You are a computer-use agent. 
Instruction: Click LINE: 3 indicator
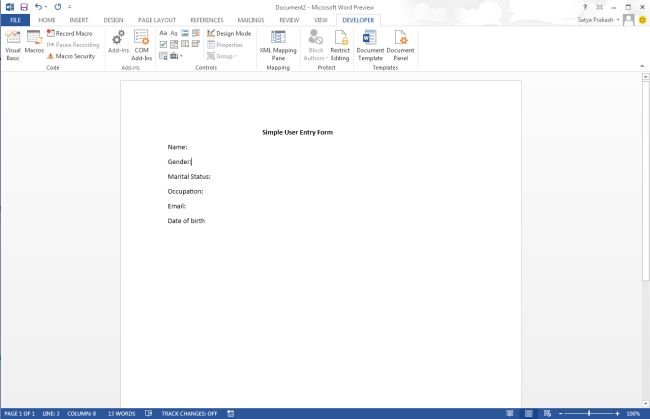[x=51, y=414]
